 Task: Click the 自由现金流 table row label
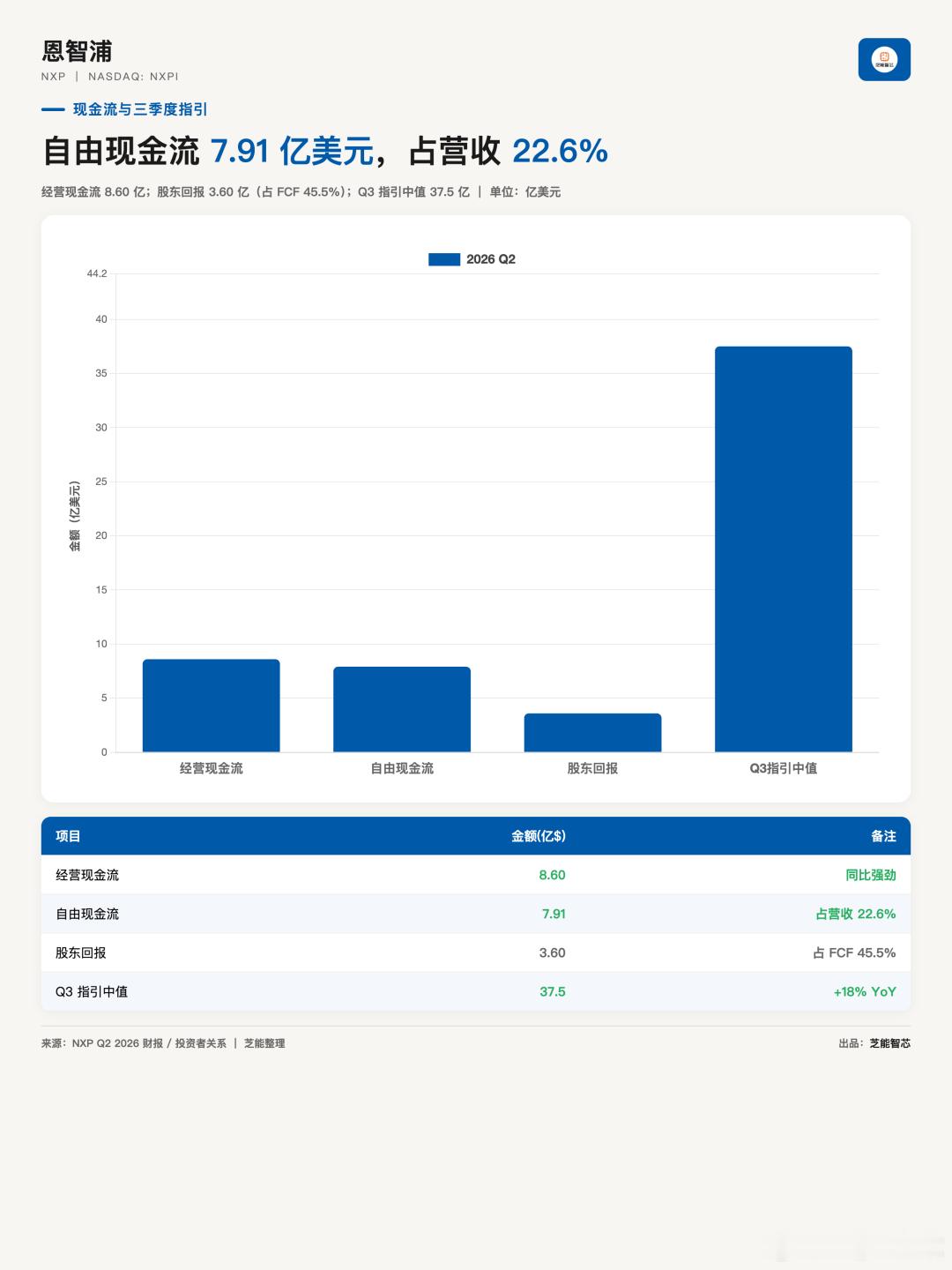coord(87,914)
